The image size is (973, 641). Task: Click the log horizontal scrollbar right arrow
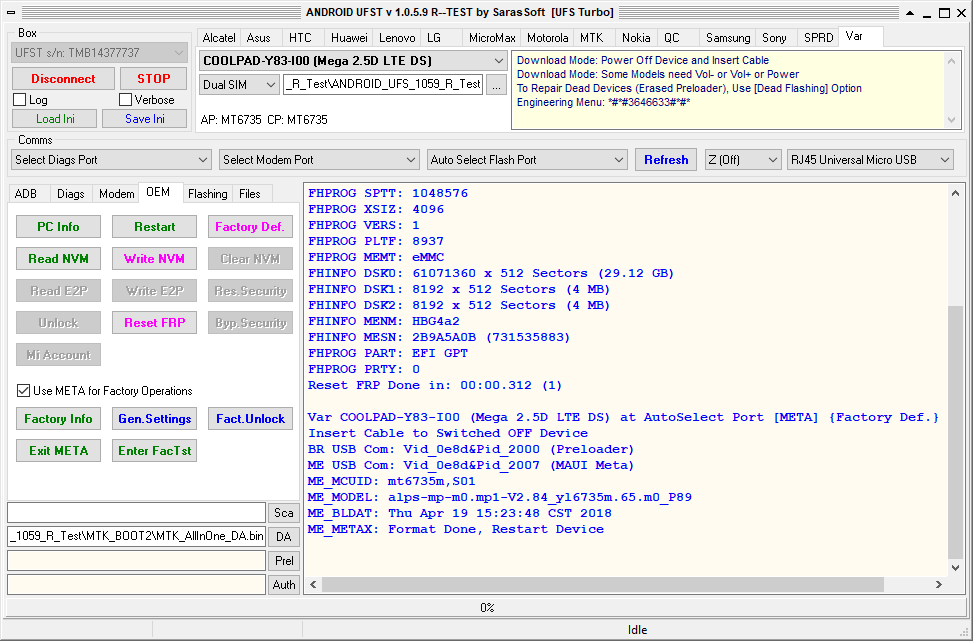click(x=938, y=585)
